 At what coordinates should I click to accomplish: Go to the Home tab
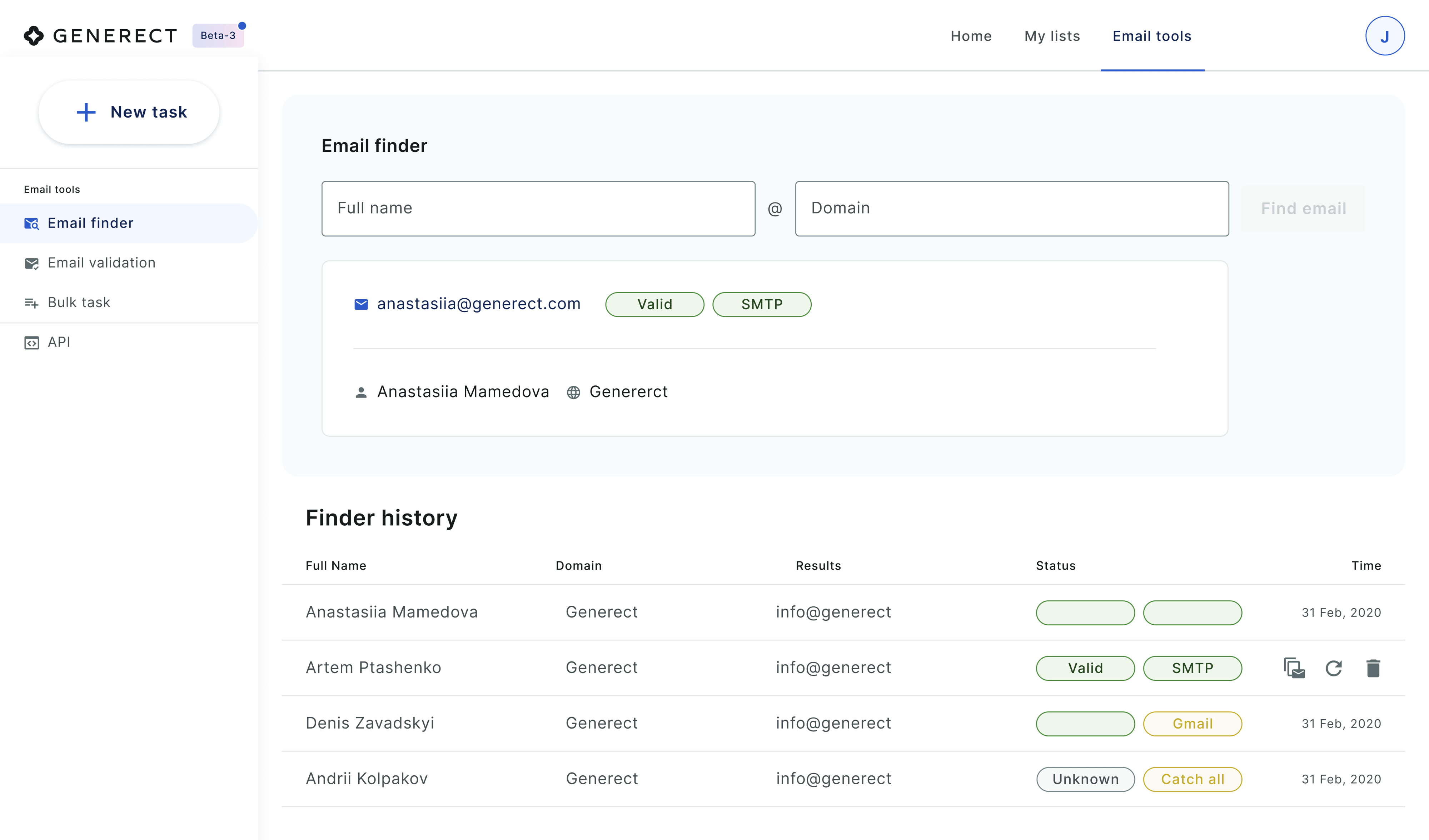[971, 36]
